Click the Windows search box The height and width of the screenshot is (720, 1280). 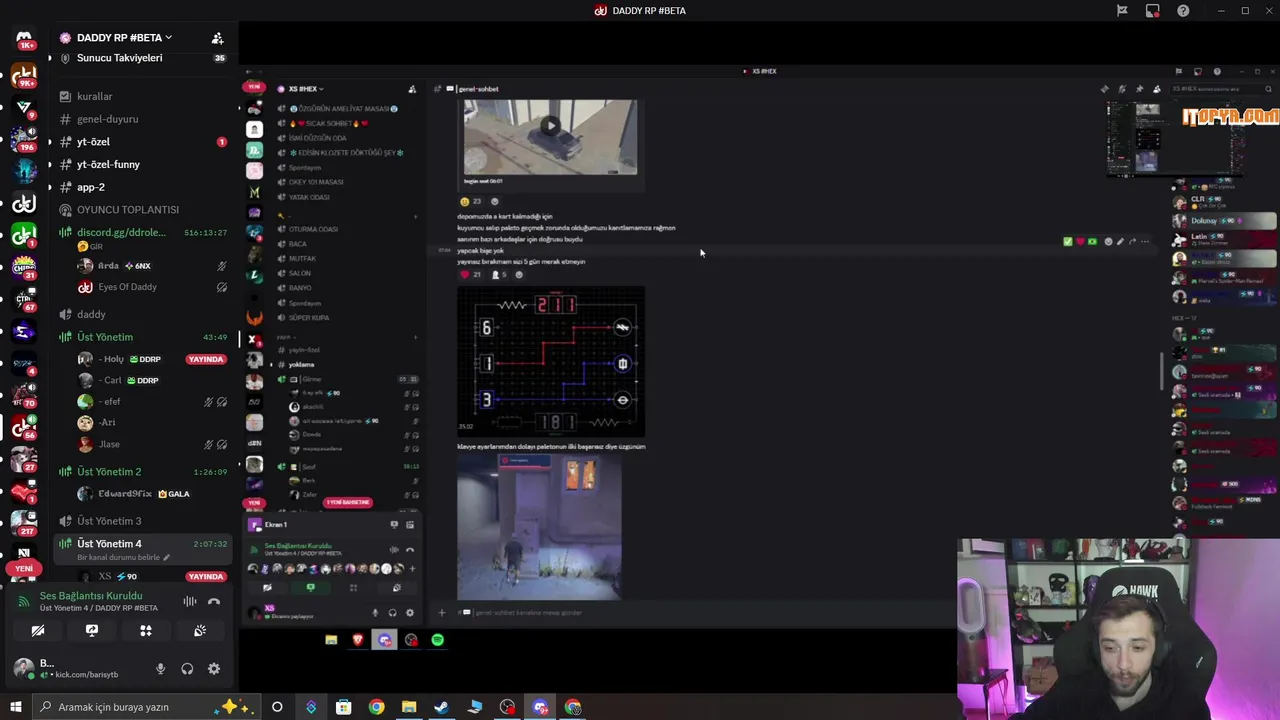click(145, 707)
